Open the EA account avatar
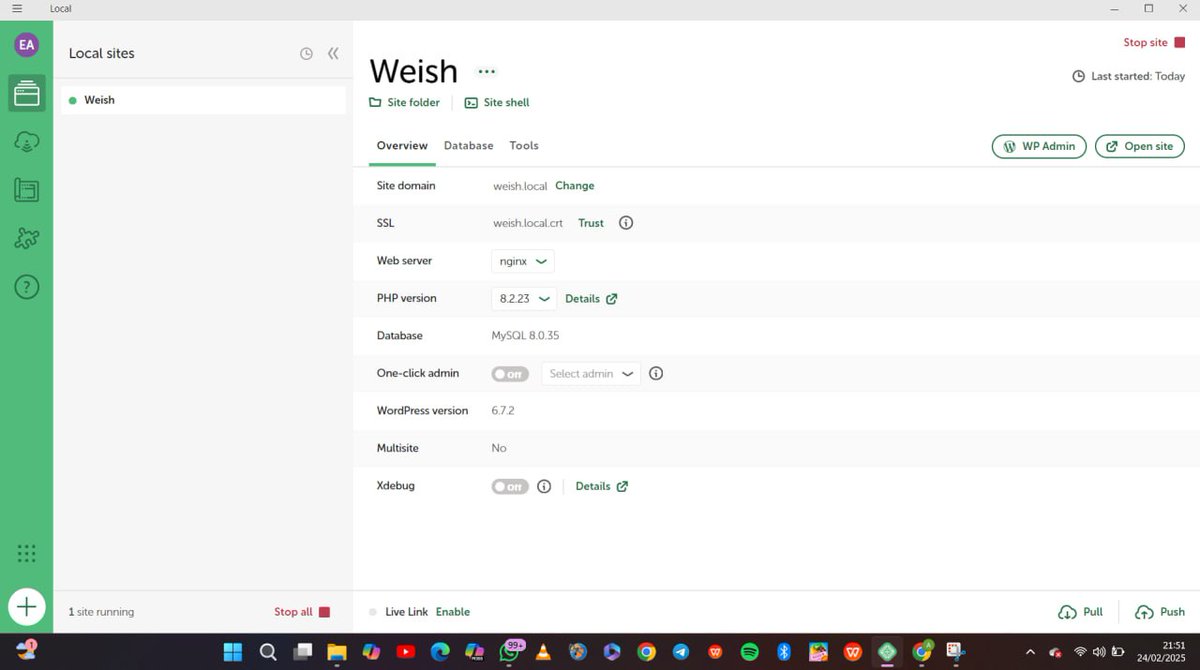The height and width of the screenshot is (670, 1200). (x=26, y=44)
